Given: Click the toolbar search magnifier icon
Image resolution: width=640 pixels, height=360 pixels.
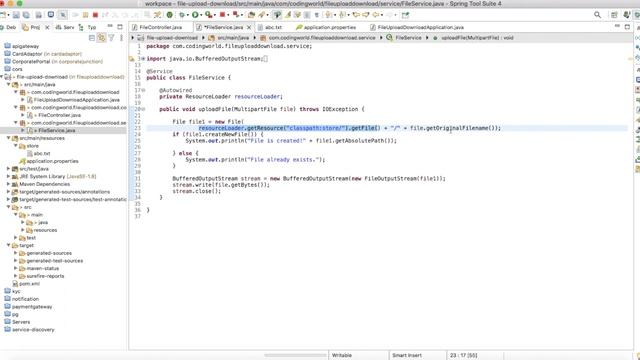Looking at the screenshot, I should (598, 15).
